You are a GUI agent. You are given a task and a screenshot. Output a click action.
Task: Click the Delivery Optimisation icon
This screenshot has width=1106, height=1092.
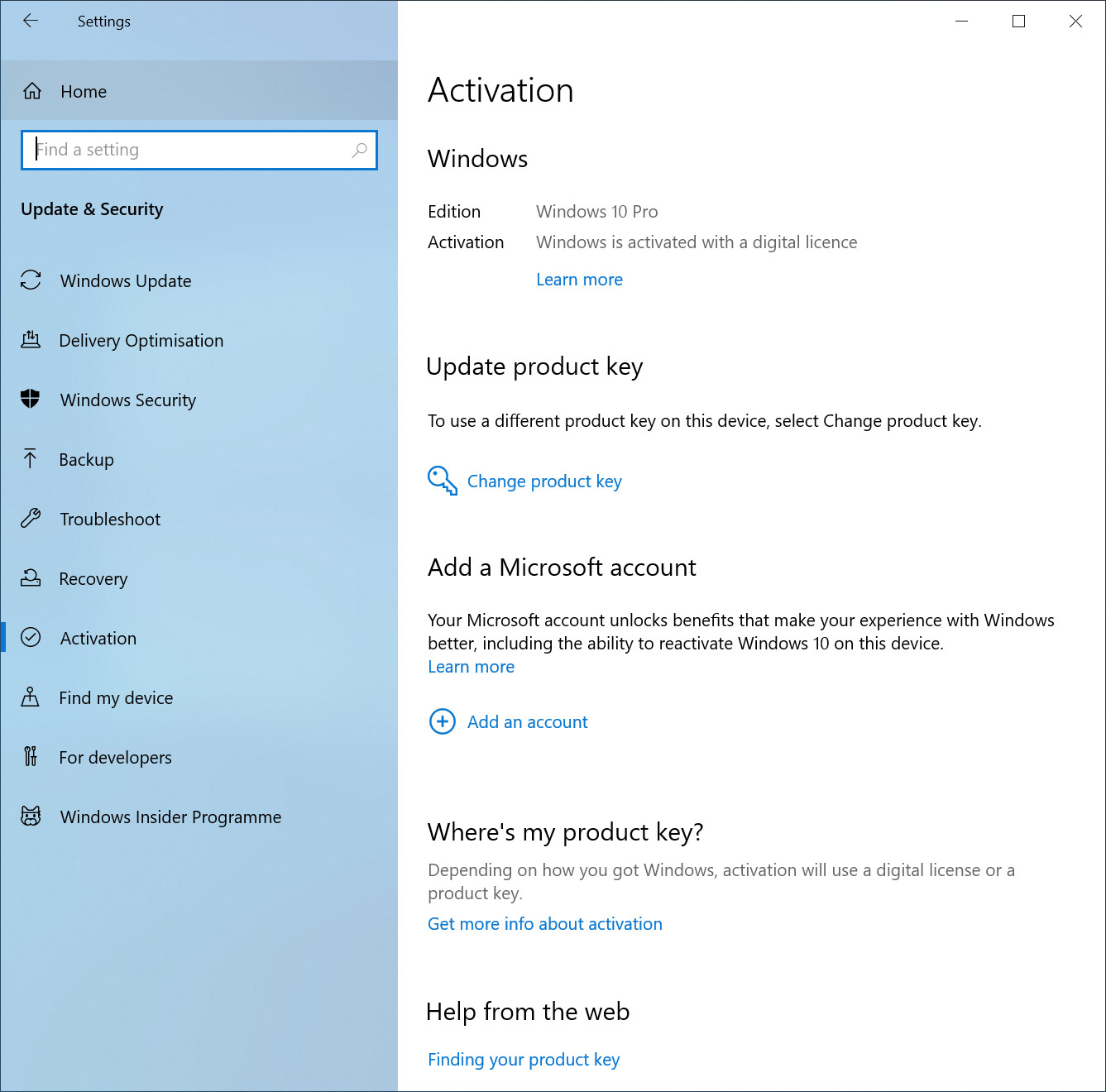pos(31,340)
